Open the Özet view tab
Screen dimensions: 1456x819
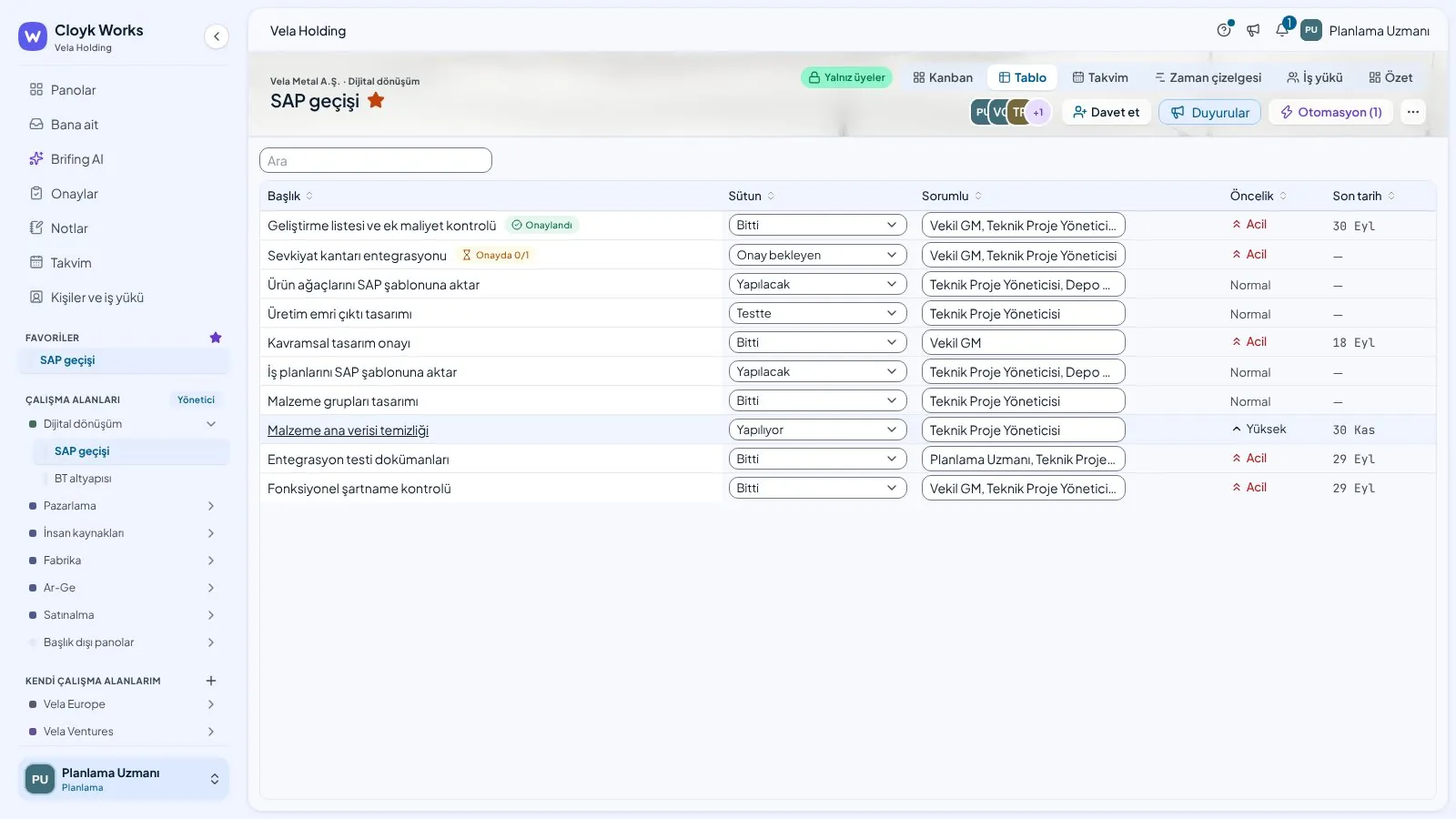tap(1390, 77)
